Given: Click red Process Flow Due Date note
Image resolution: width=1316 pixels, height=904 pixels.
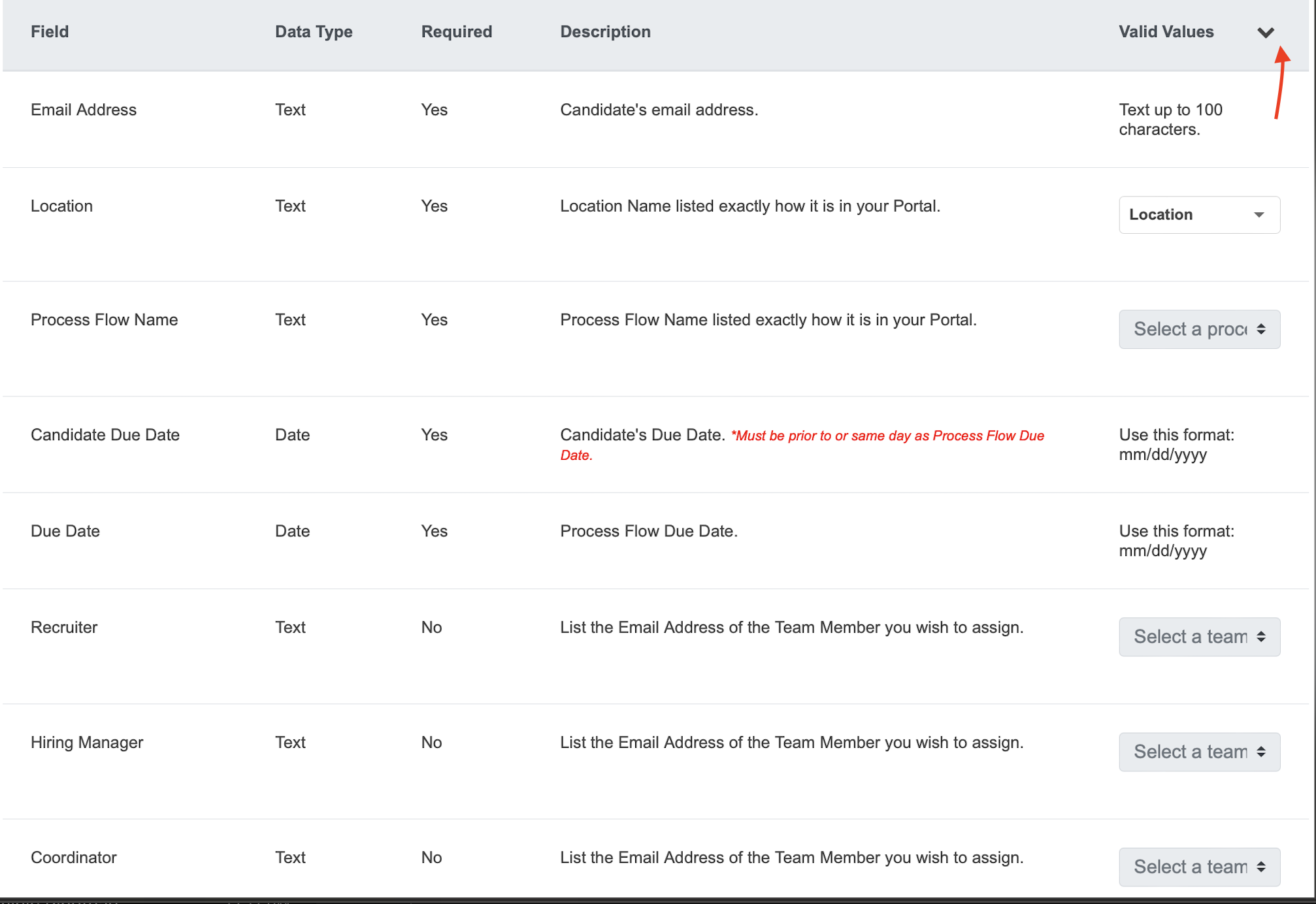Looking at the screenshot, I should 887,436.
